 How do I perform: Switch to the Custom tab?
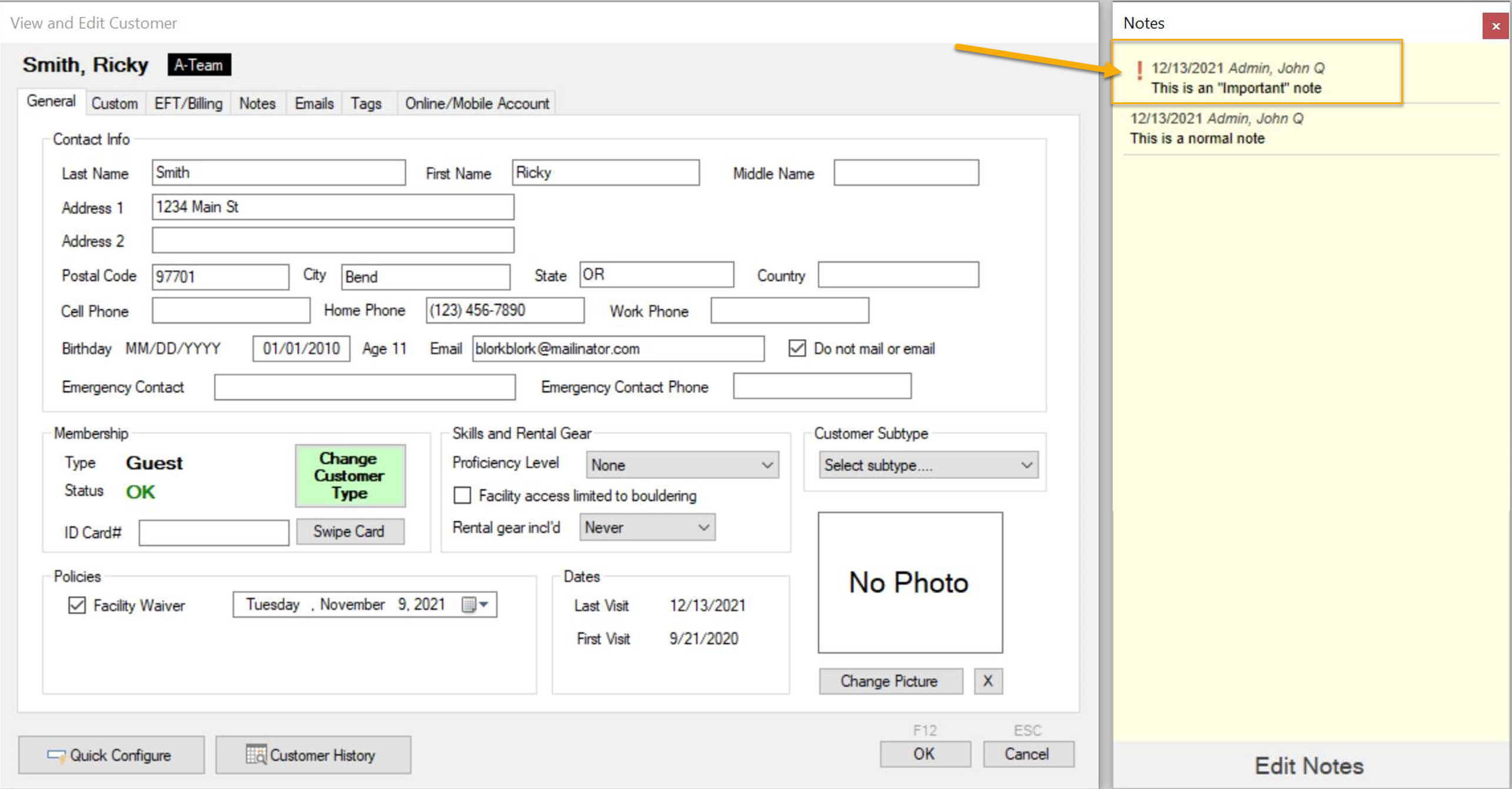[x=114, y=104]
